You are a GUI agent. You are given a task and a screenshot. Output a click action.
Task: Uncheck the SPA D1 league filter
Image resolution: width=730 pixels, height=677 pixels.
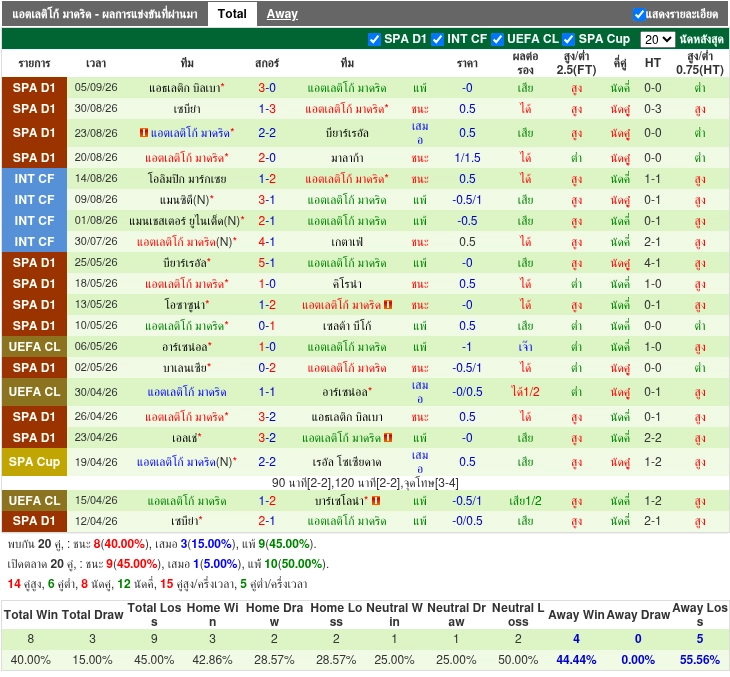374,40
